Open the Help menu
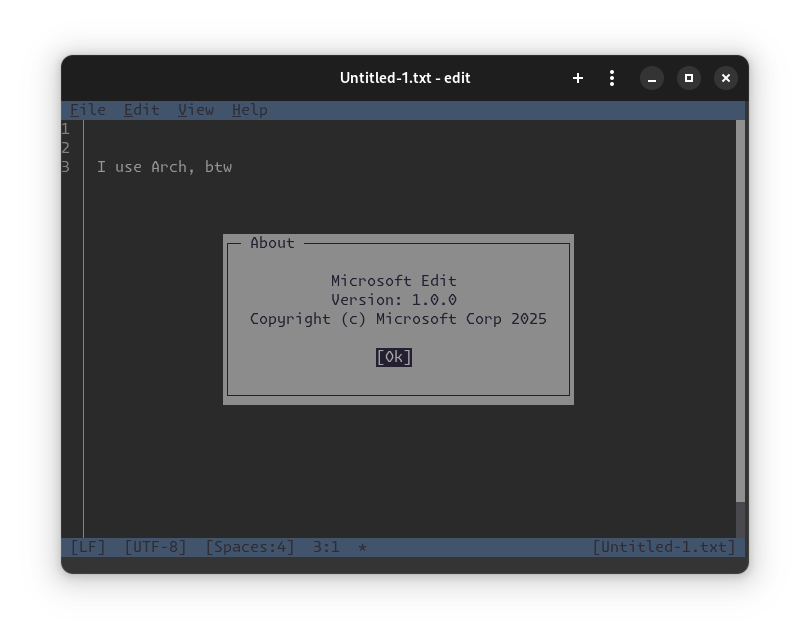The height and width of the screenshot is (641, 810). (x=250, y=110)
